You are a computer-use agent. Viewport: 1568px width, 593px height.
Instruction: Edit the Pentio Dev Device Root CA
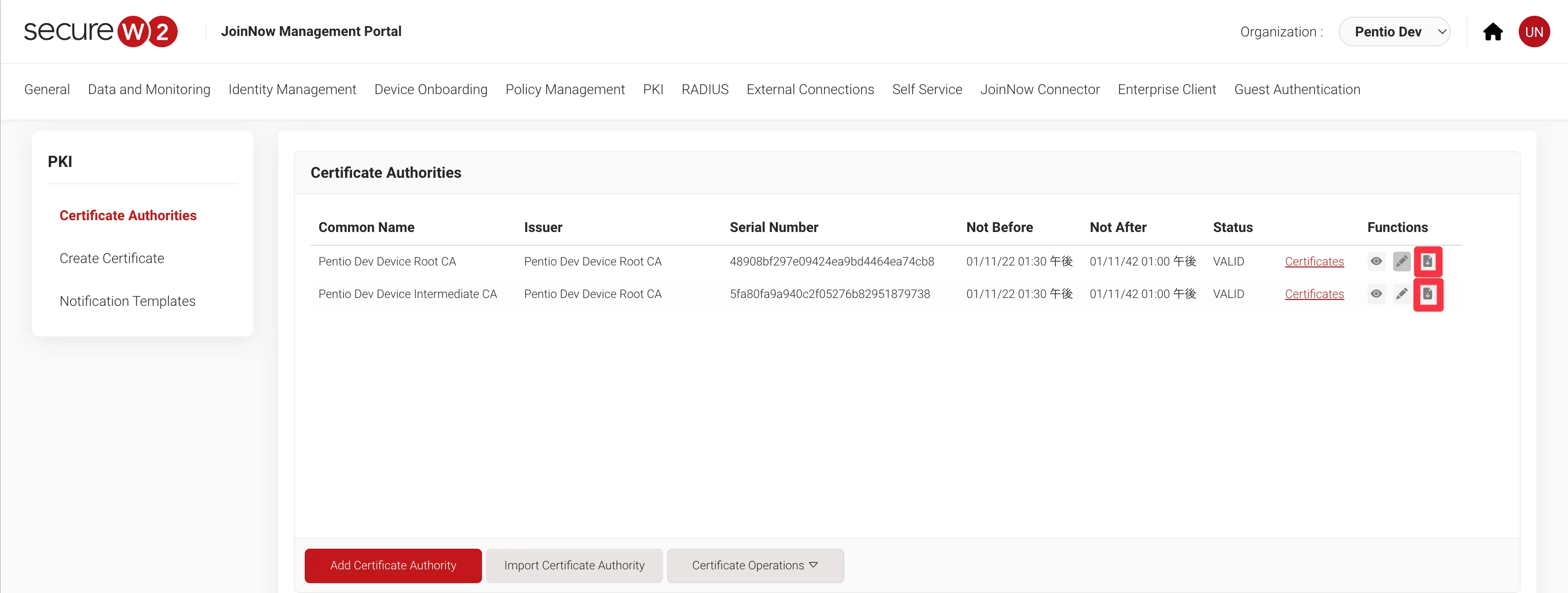click(x=1402, y=261)
